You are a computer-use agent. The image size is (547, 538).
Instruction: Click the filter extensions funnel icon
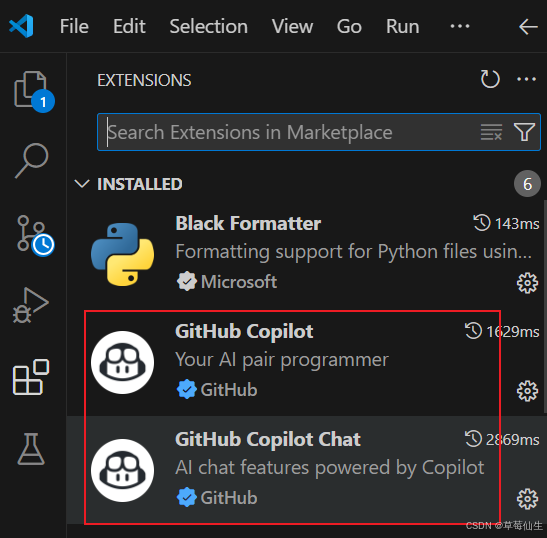pos(524,132)
